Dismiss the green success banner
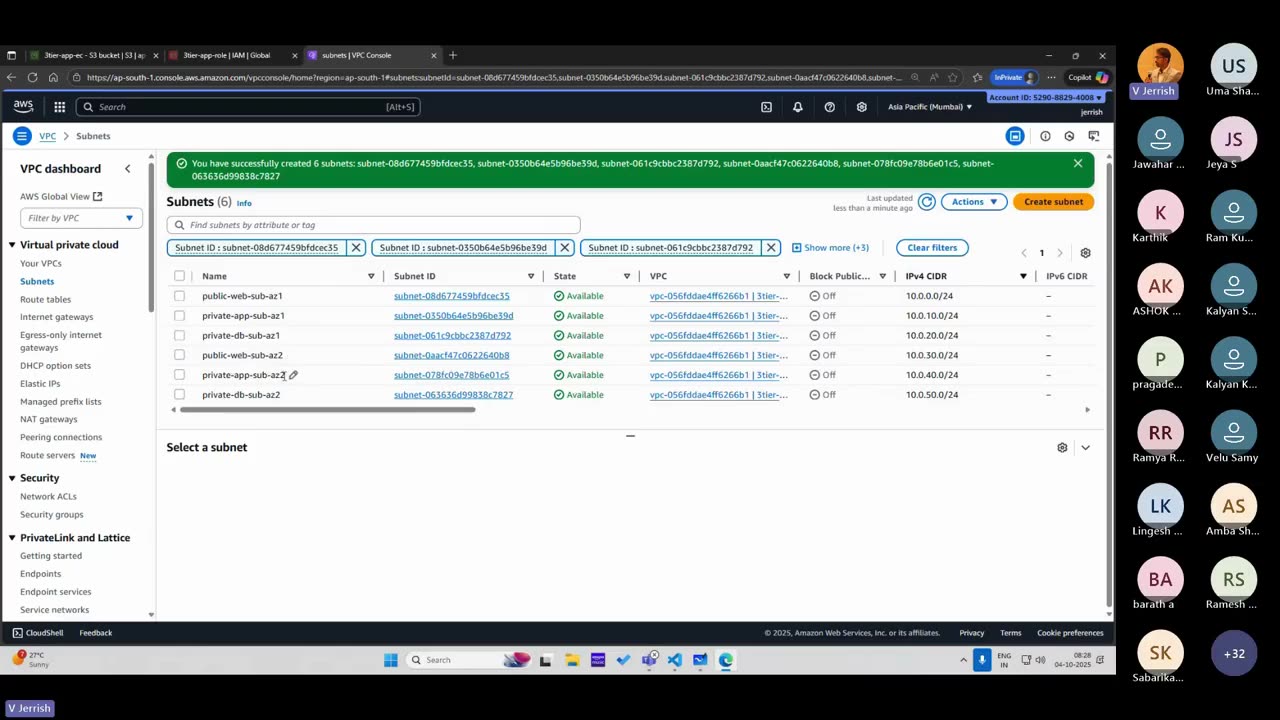 pos(1077,163)
